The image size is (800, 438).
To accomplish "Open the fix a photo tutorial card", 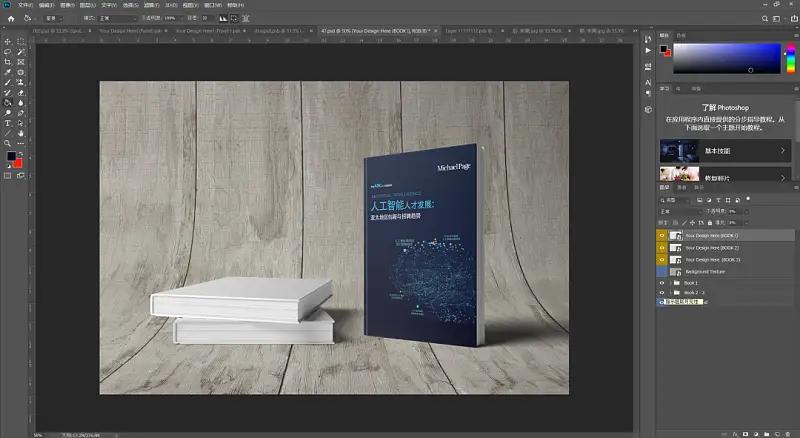I will [725, 174].
